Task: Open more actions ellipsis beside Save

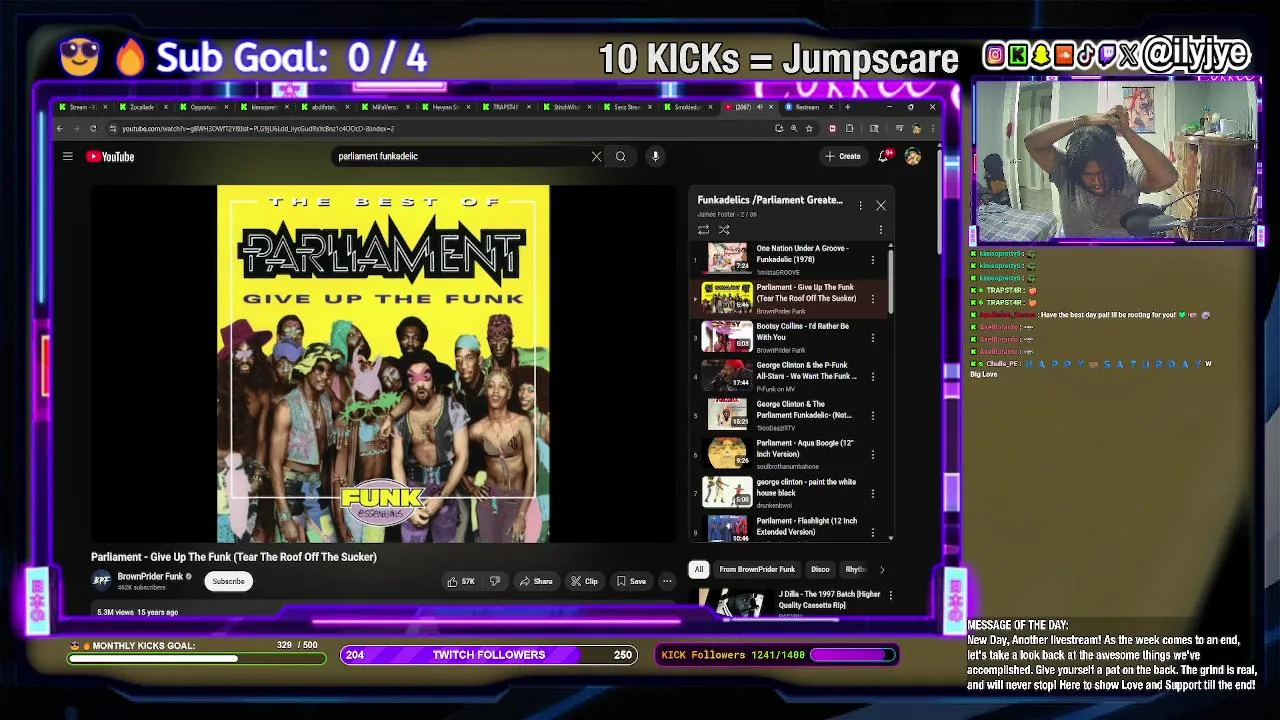Action: pyautogui.click(x=667, y=581)
